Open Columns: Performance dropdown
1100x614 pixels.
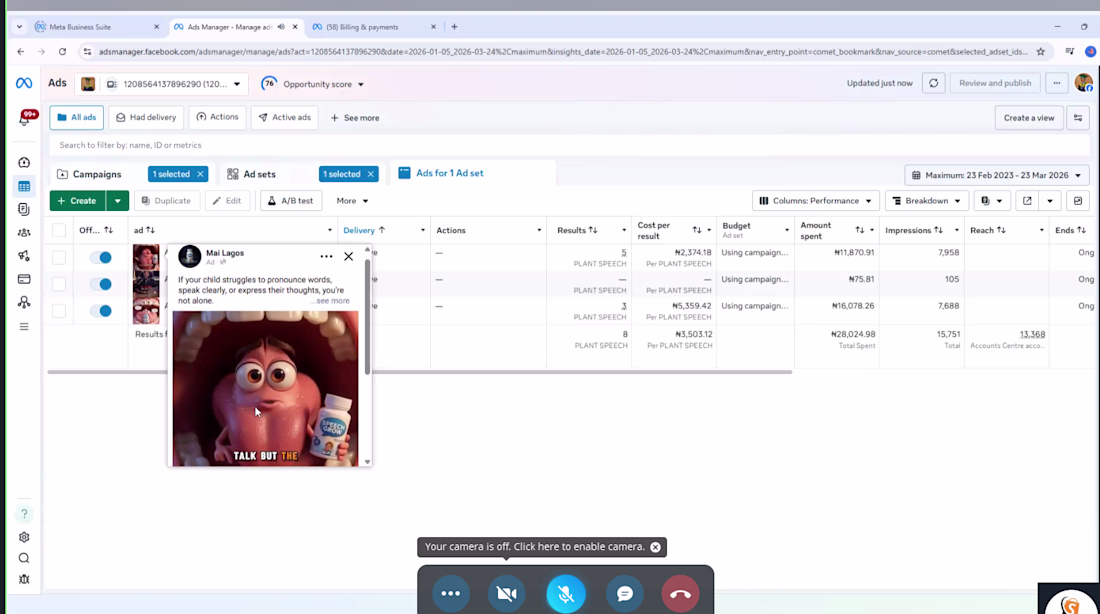pos(815,201)
